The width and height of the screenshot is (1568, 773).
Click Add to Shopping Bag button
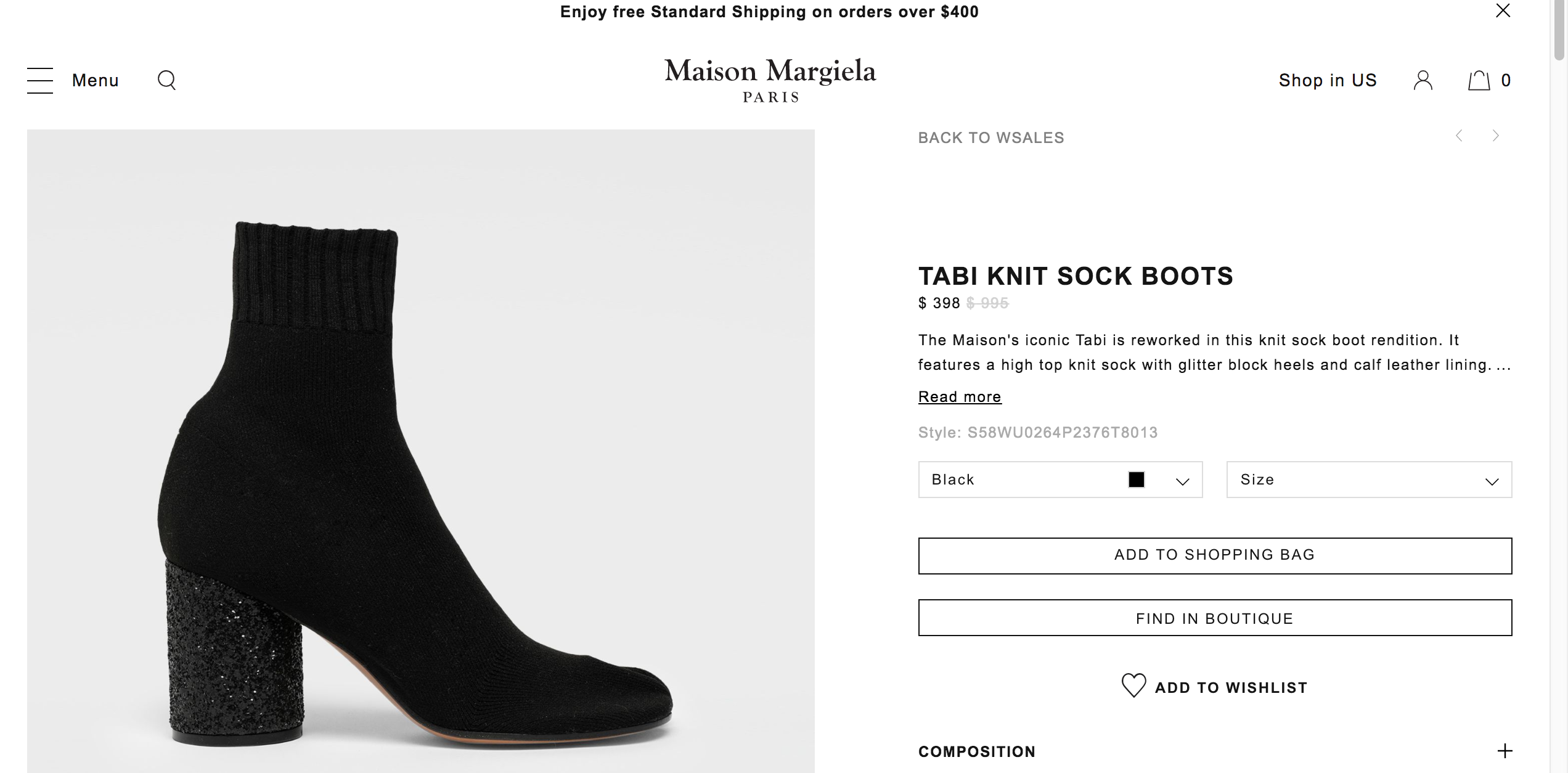tap(1215, 555)
